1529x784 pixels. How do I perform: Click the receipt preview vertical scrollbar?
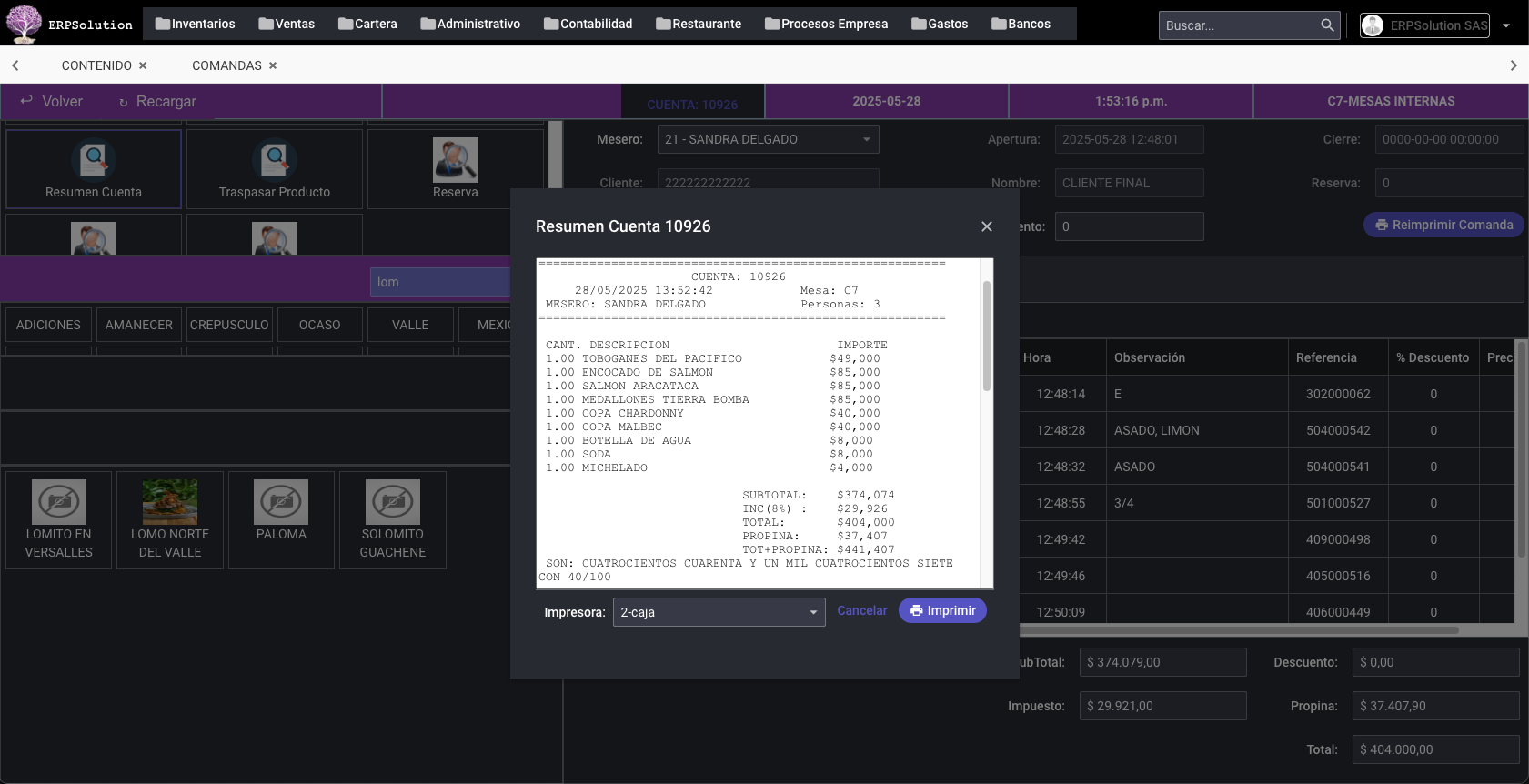click(986, 337)
